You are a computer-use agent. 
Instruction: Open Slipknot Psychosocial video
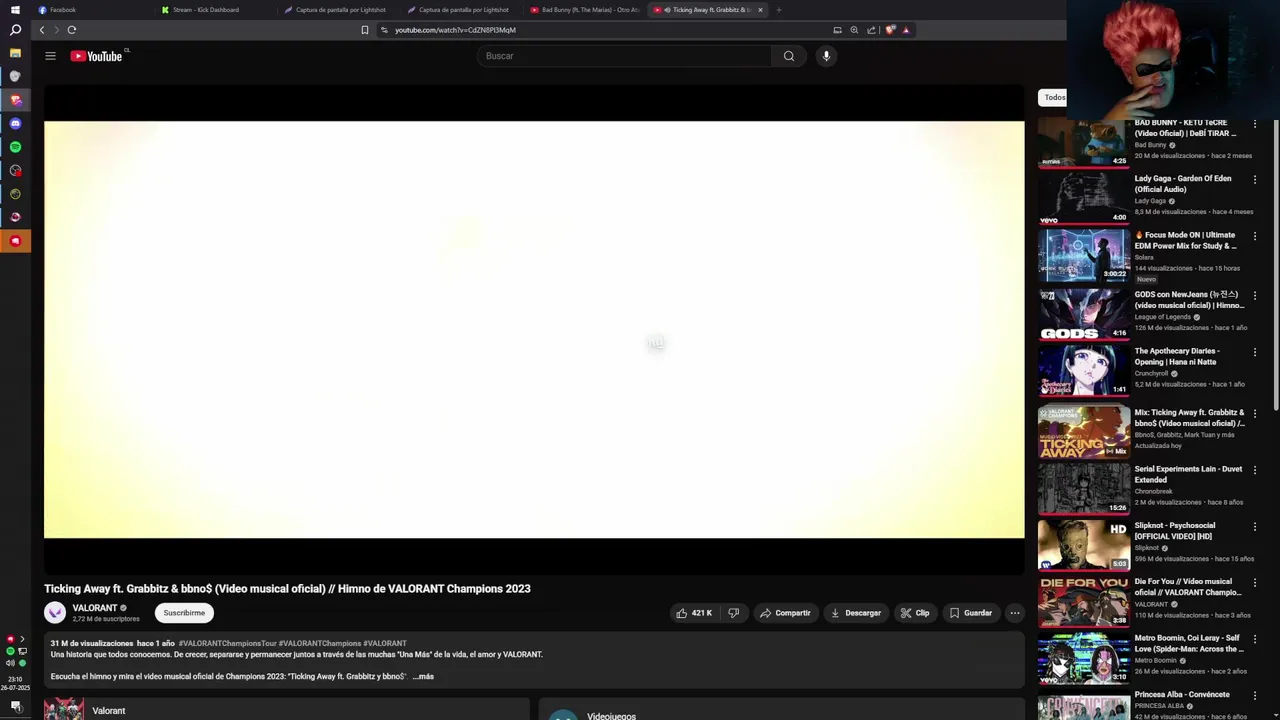[x=1083, y=545]
